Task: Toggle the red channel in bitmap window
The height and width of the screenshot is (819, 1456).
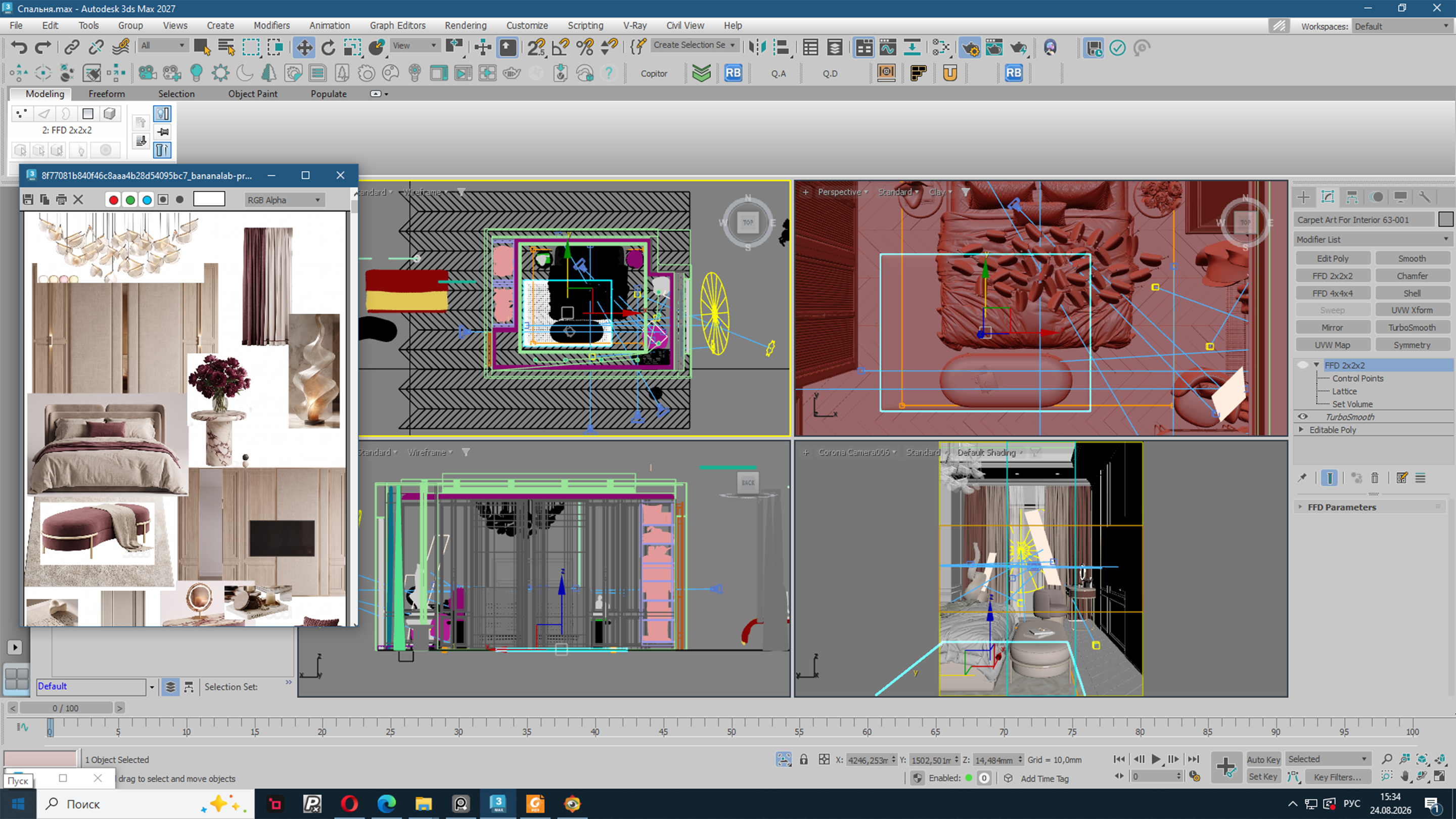Action: tap(114, 200)
